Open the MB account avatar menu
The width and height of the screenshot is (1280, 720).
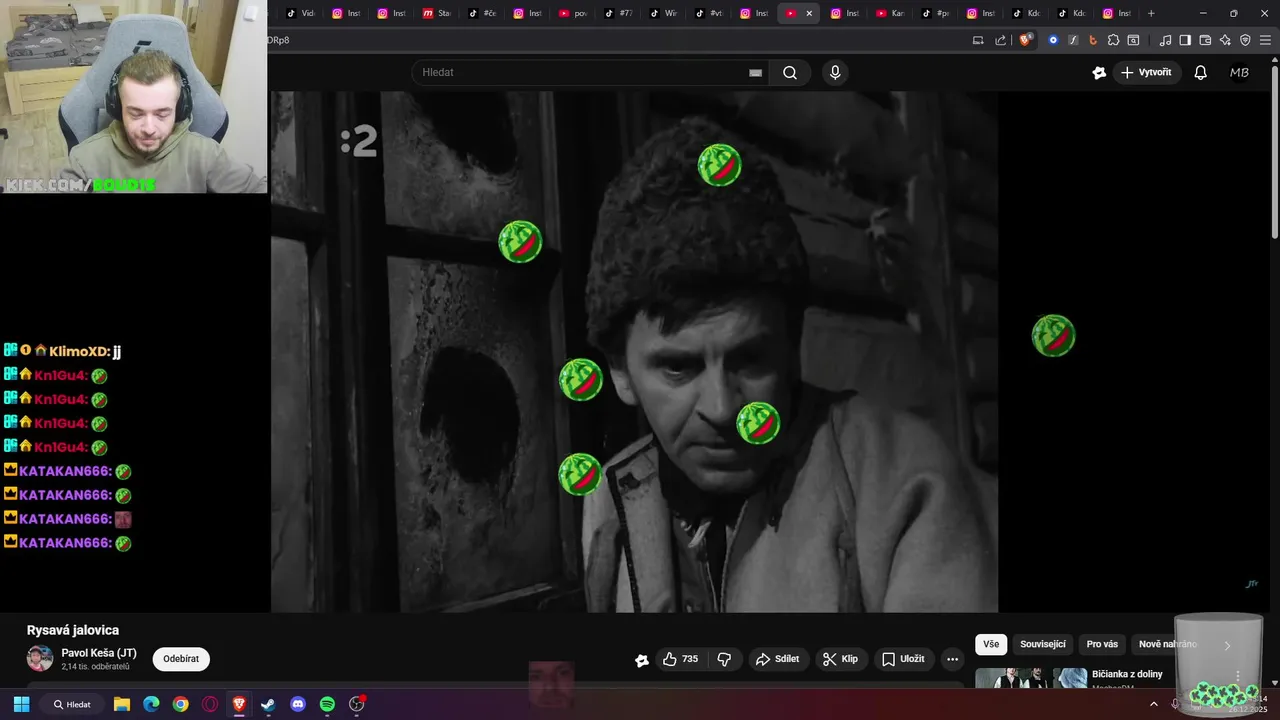point(1239,72)
